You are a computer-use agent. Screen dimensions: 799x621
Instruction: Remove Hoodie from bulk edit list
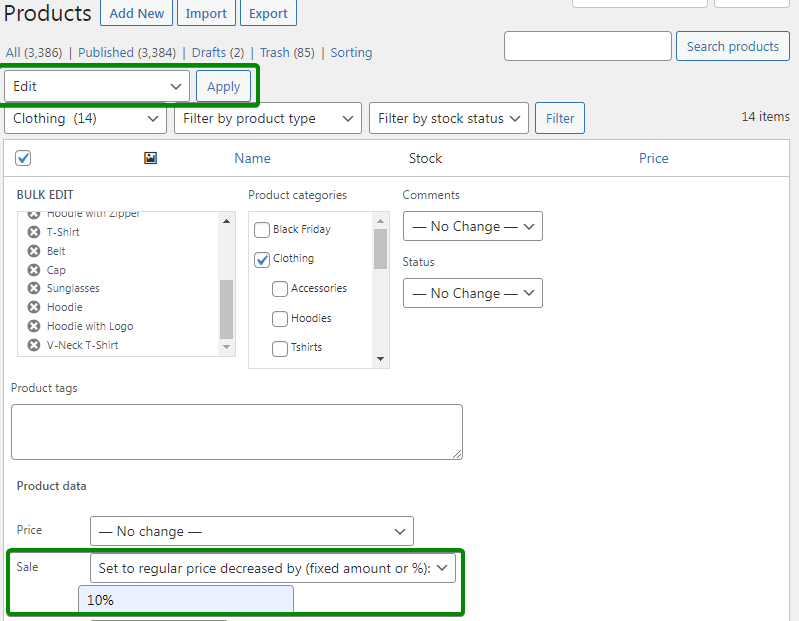coord(34,307)
